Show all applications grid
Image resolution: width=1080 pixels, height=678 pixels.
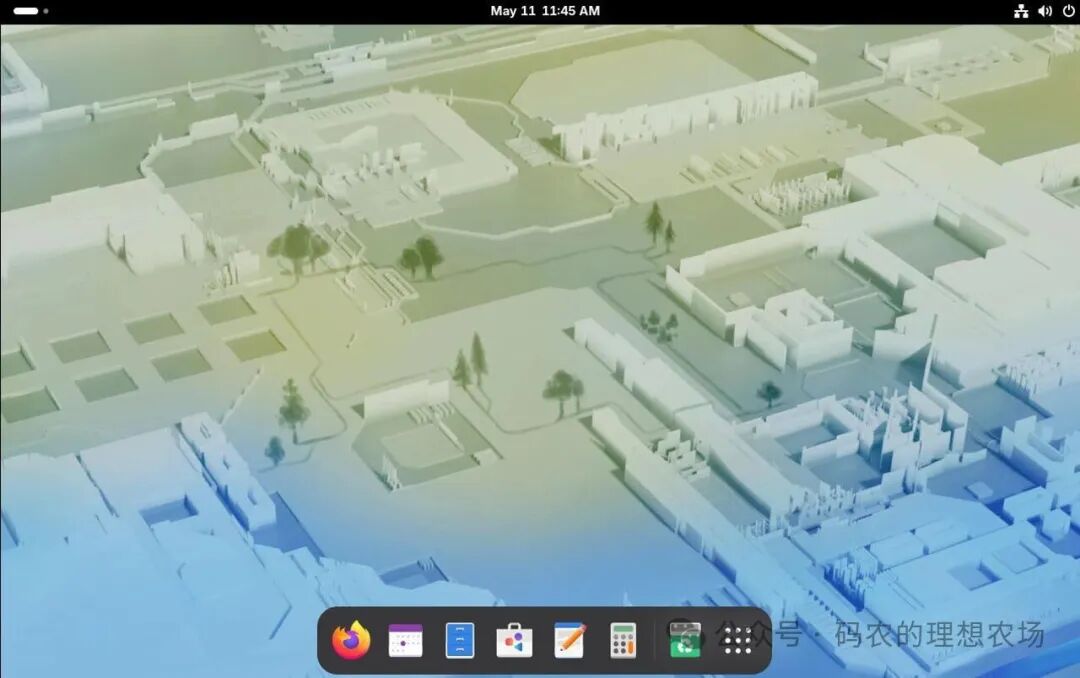pos(738,641)
